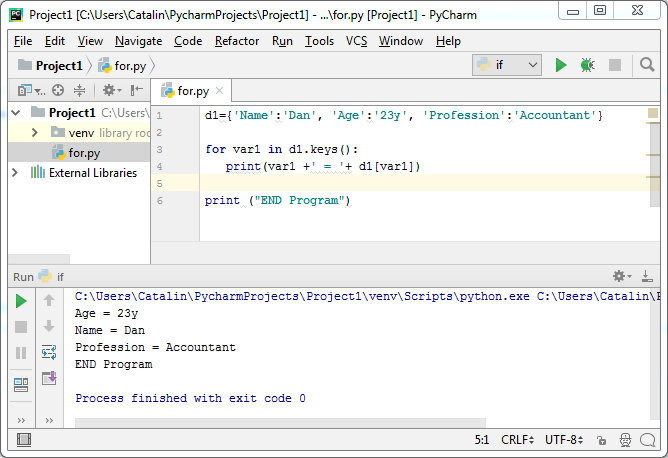Click restore layout icon in Run panel

[x=21, y=385]
